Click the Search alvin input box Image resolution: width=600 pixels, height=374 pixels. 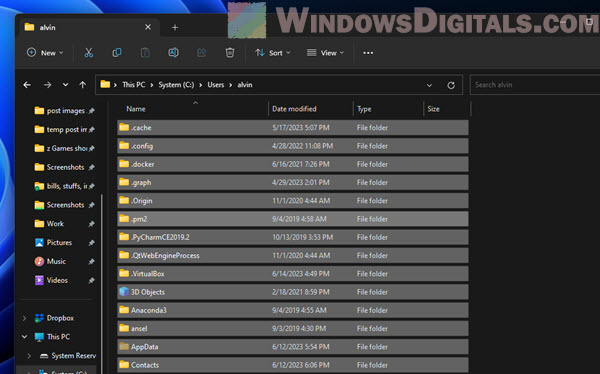(x=535, y=85)
